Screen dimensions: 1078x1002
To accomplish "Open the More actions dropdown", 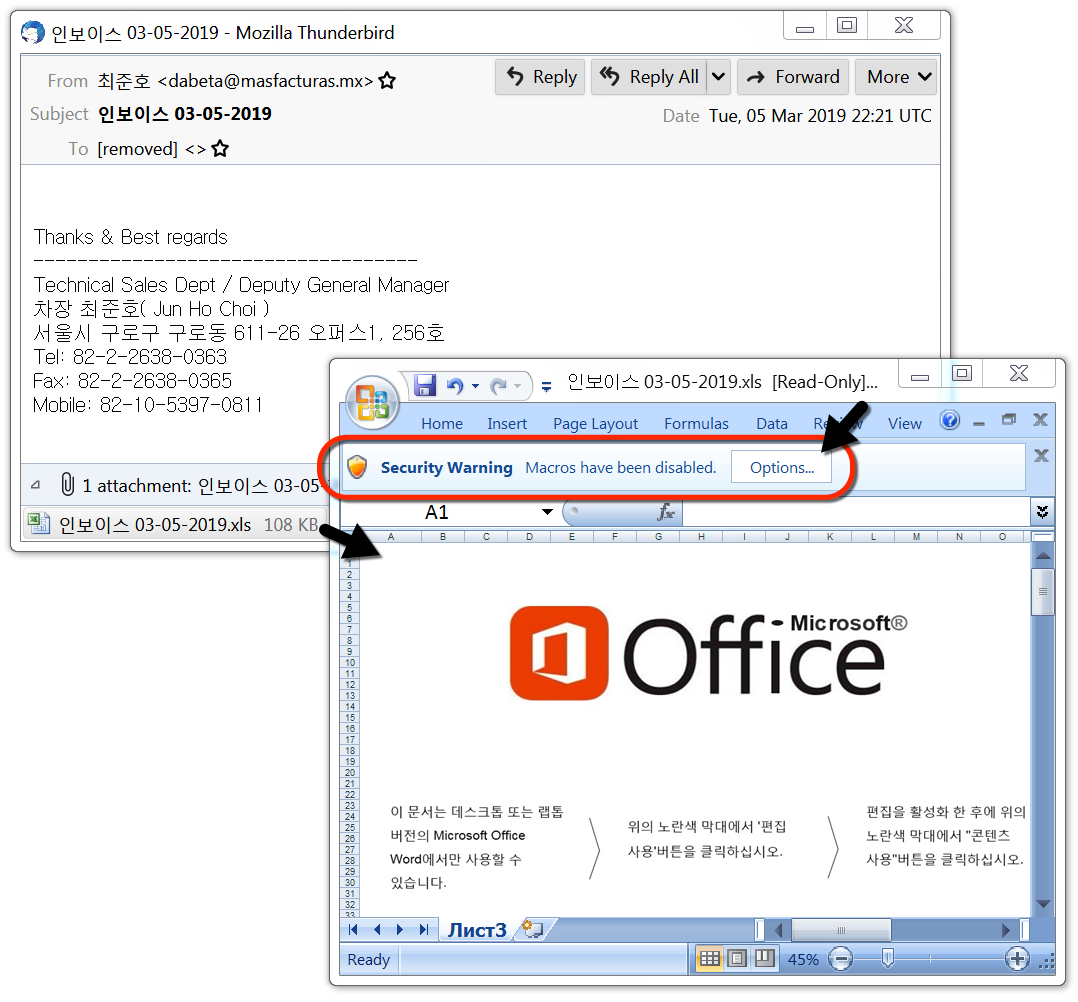I will click(x=896, y=76).
